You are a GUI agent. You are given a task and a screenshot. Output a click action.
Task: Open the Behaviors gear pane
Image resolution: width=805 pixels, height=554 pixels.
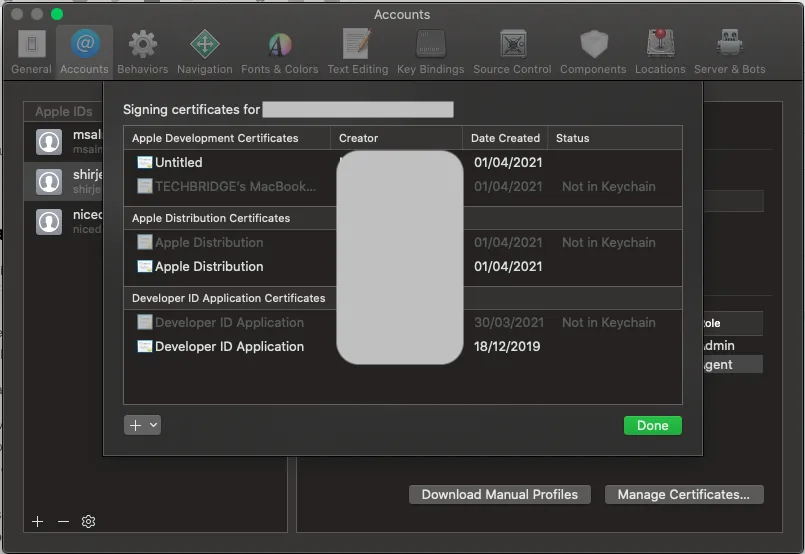tap(142, 52)
